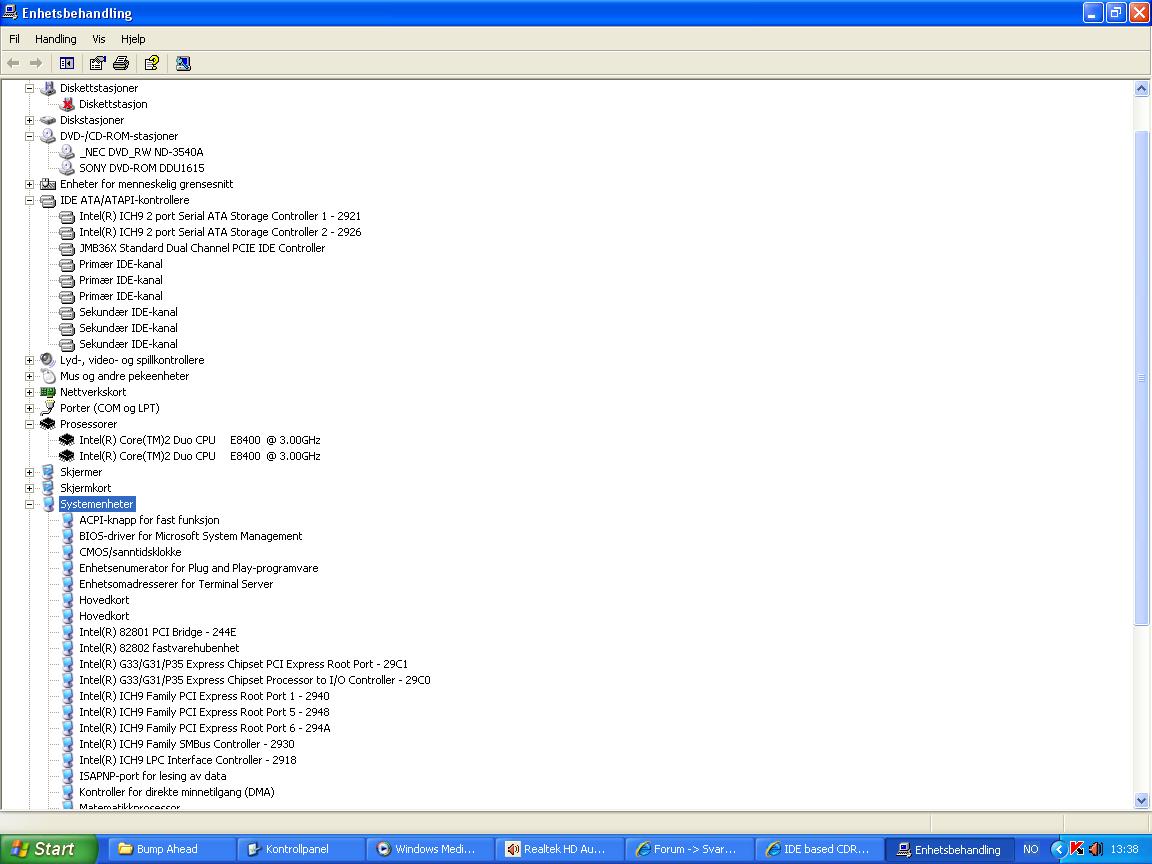1152x864 pixels.
Task: Collapse the Diskettstasjoner node
Action: pyautogui.click(x=29, y=88)
